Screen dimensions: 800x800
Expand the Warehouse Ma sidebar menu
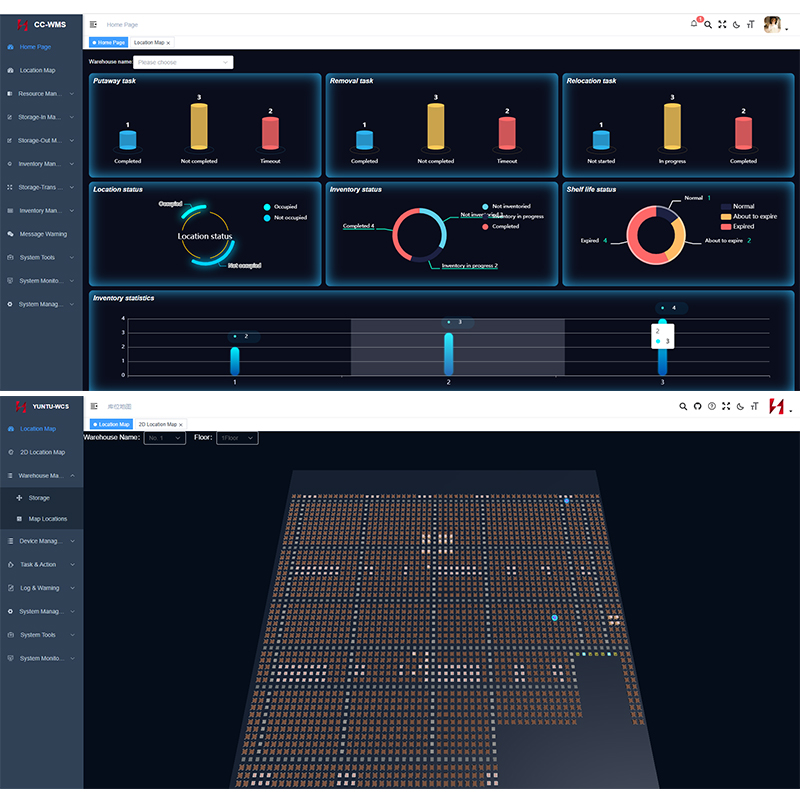[x=40, y=475]
